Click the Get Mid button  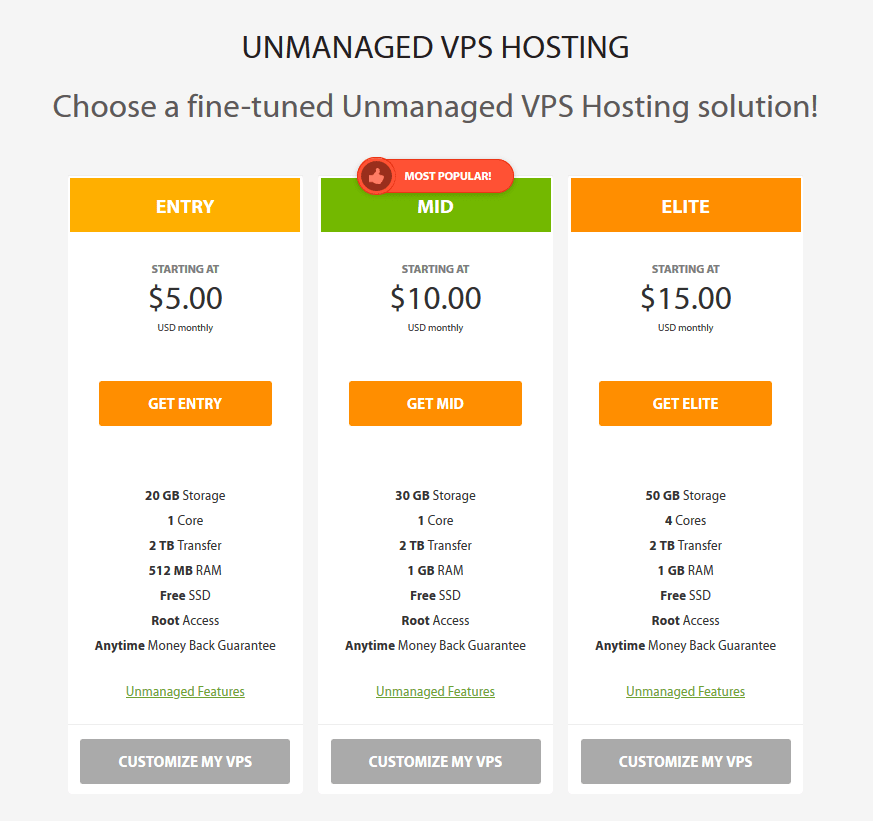(435, 403)
